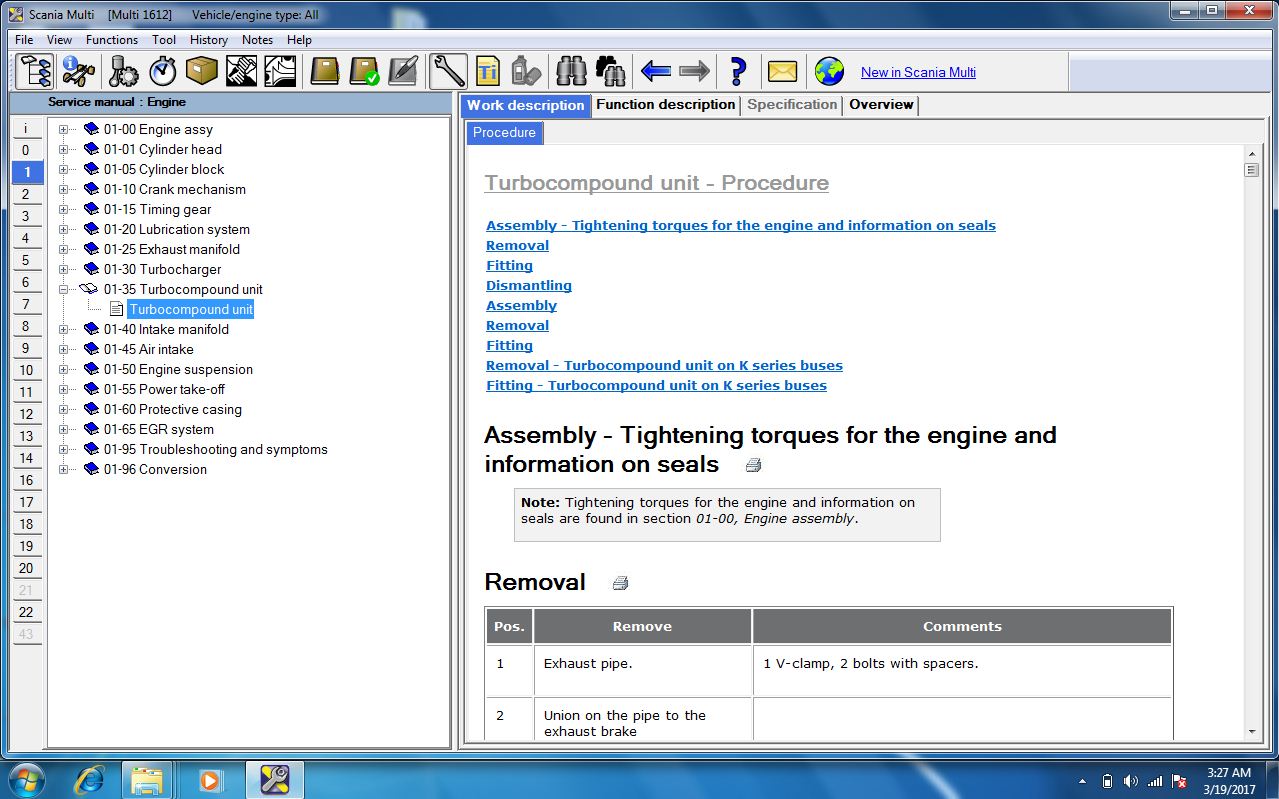
Task: Open the yellow 'Ti' technical information icon
Action: point(487,71)
